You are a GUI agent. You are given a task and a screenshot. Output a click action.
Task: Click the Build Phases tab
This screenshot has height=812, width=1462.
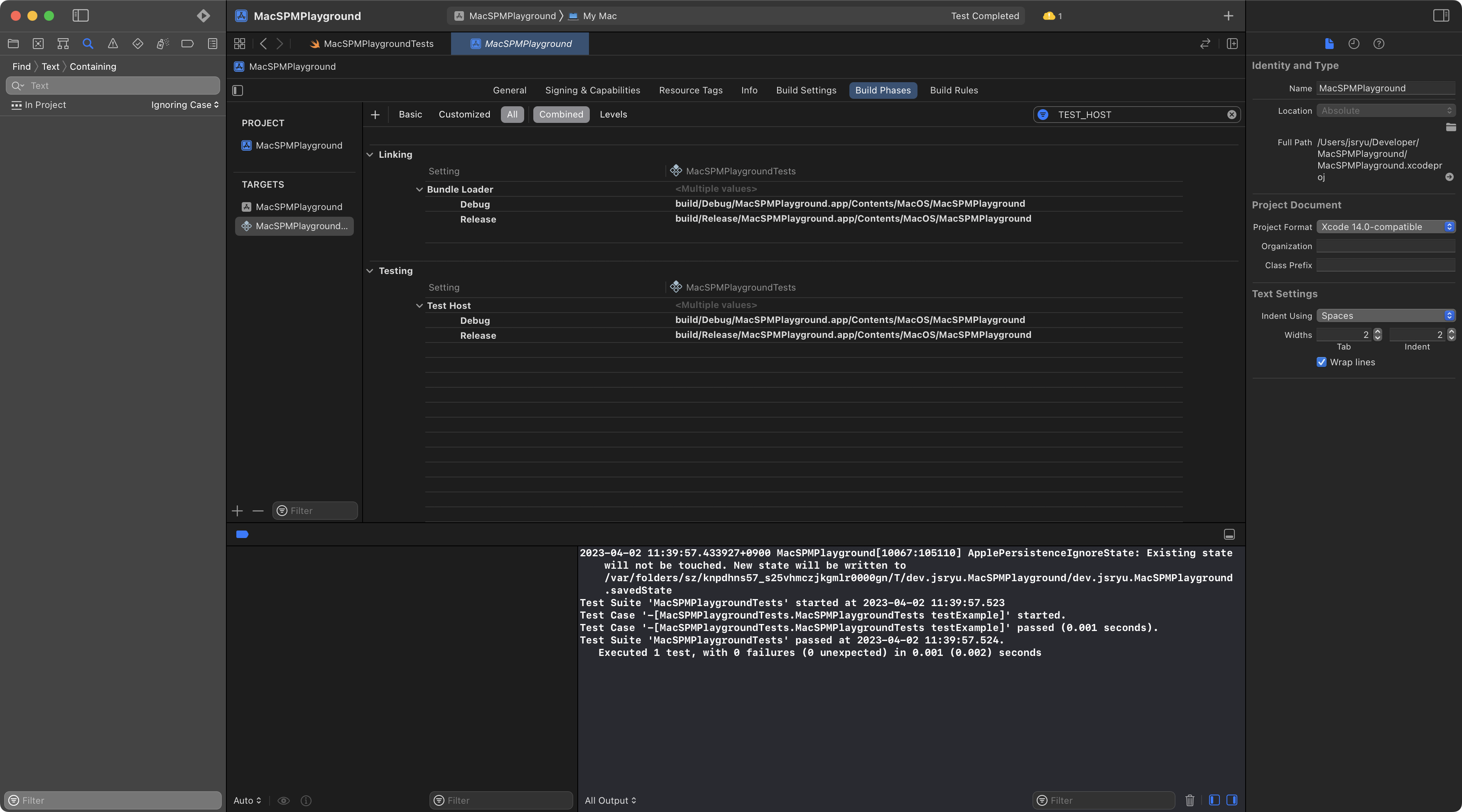click(x=883, y=90)
